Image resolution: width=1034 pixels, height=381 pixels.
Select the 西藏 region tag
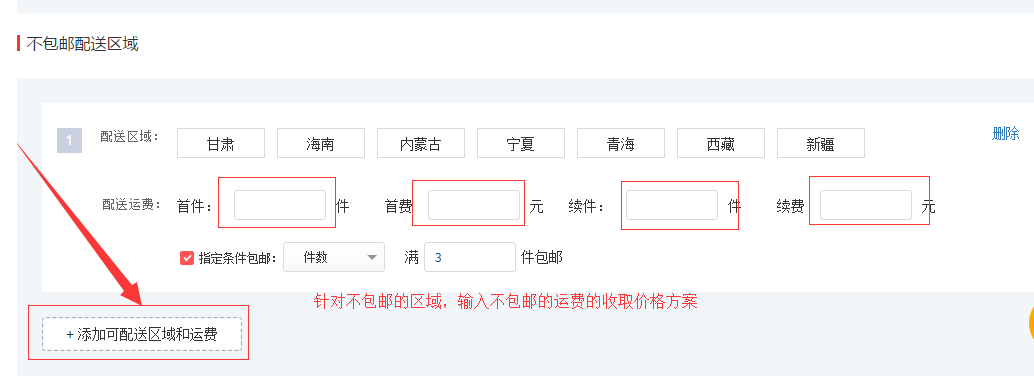(x=721, y=143)
